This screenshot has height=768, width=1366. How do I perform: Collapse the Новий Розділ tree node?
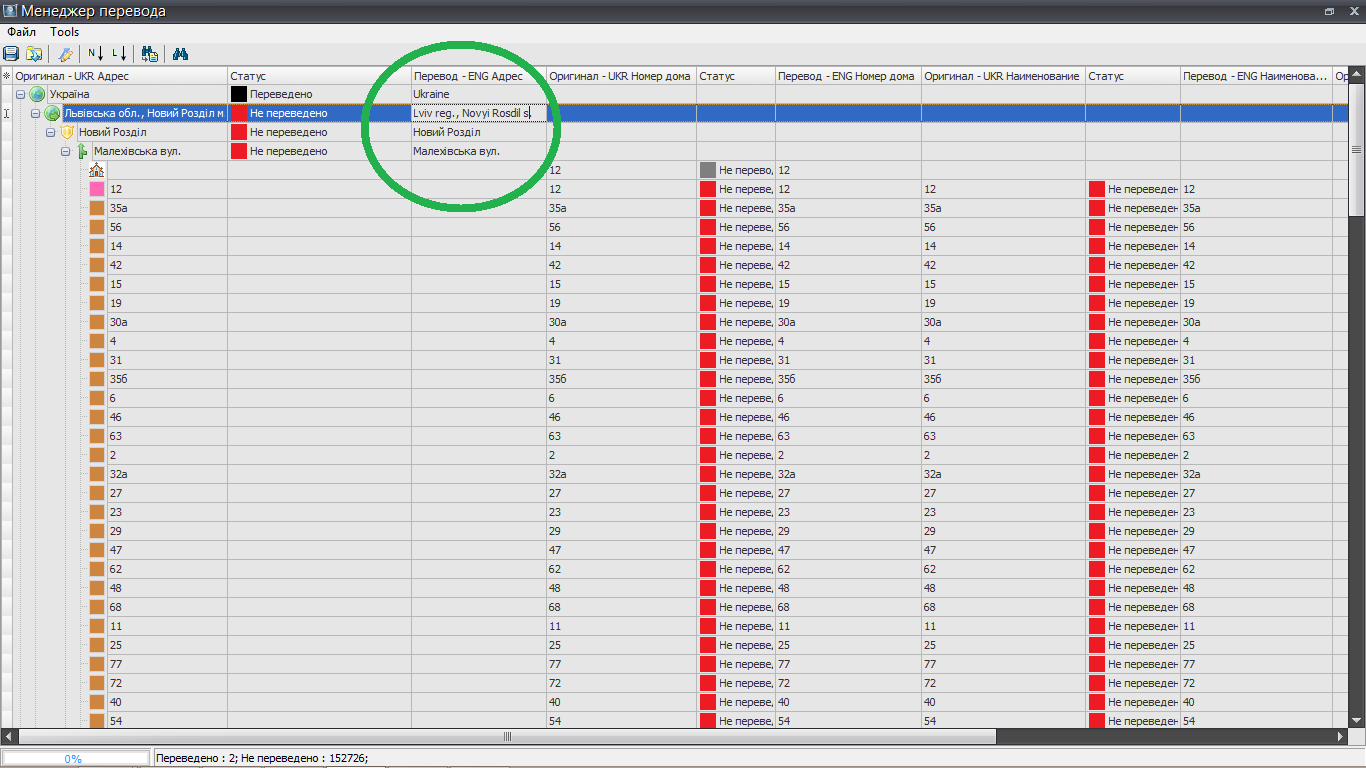pyautogui.click(x=50, y=132)
